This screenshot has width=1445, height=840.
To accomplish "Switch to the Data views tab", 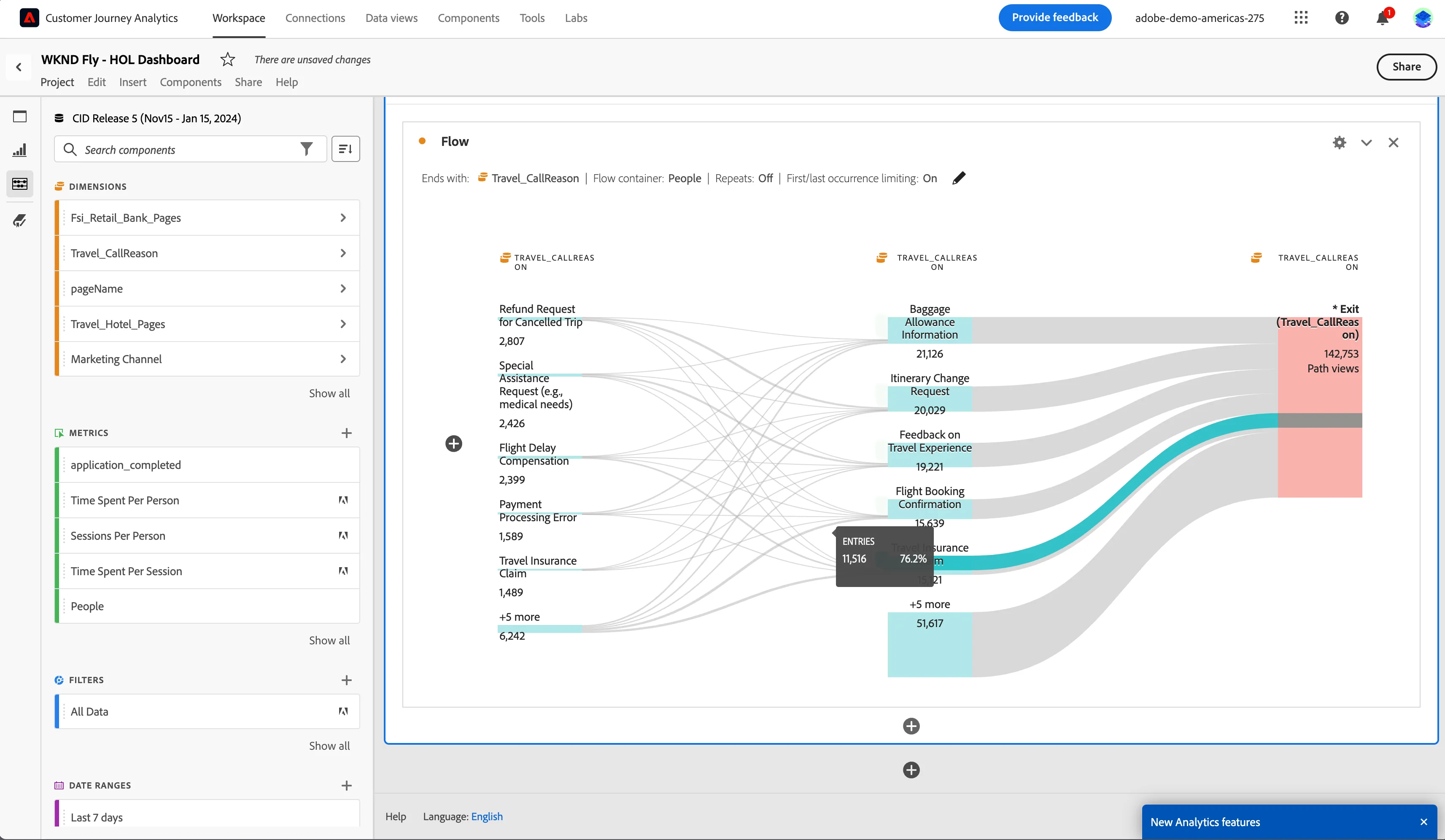I will [x=392, y=18].
